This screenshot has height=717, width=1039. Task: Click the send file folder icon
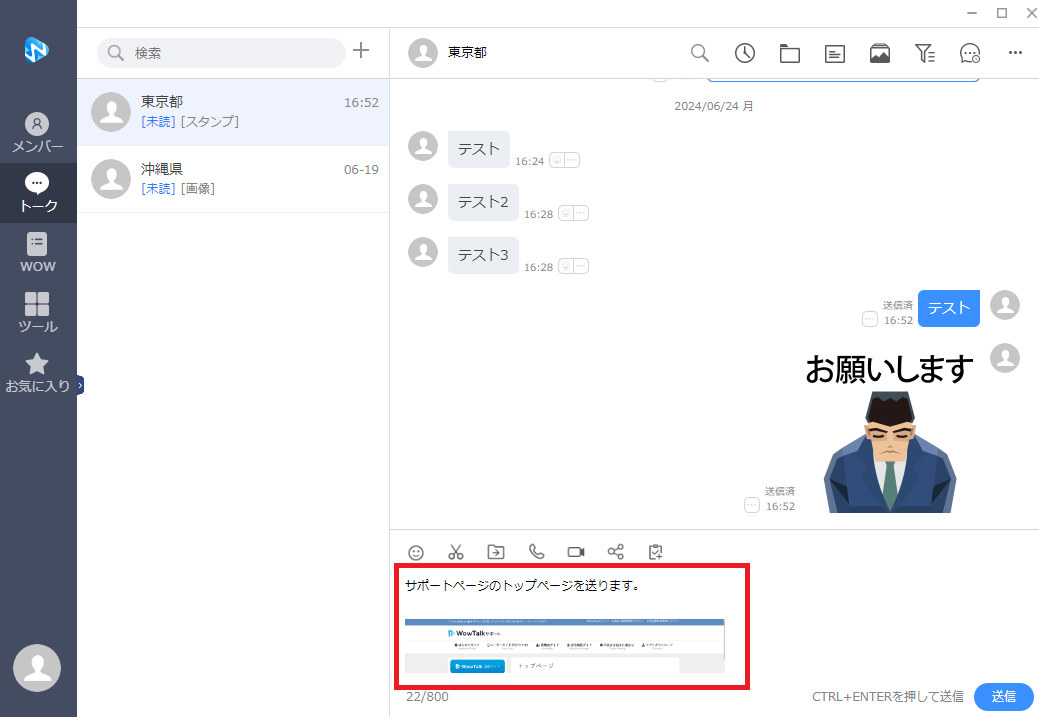[x=496, y=552]
